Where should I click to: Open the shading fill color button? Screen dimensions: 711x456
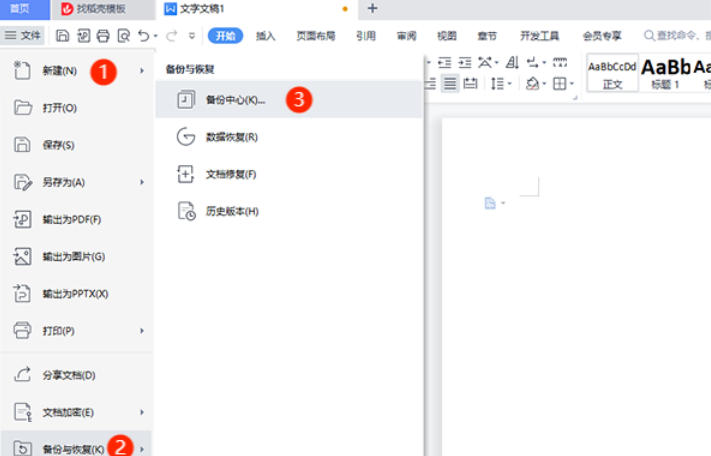click(533, 84)
